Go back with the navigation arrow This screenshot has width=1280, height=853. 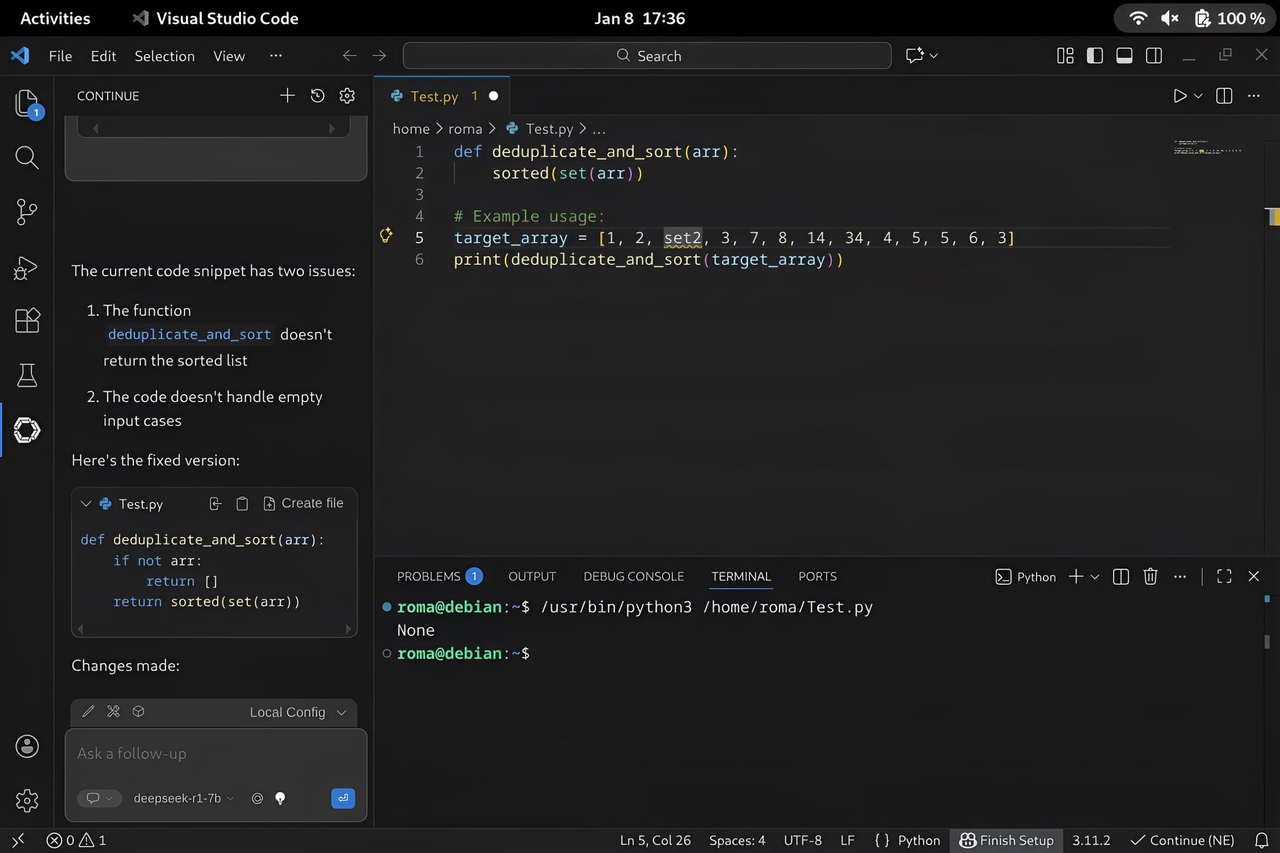coord(348,56)
